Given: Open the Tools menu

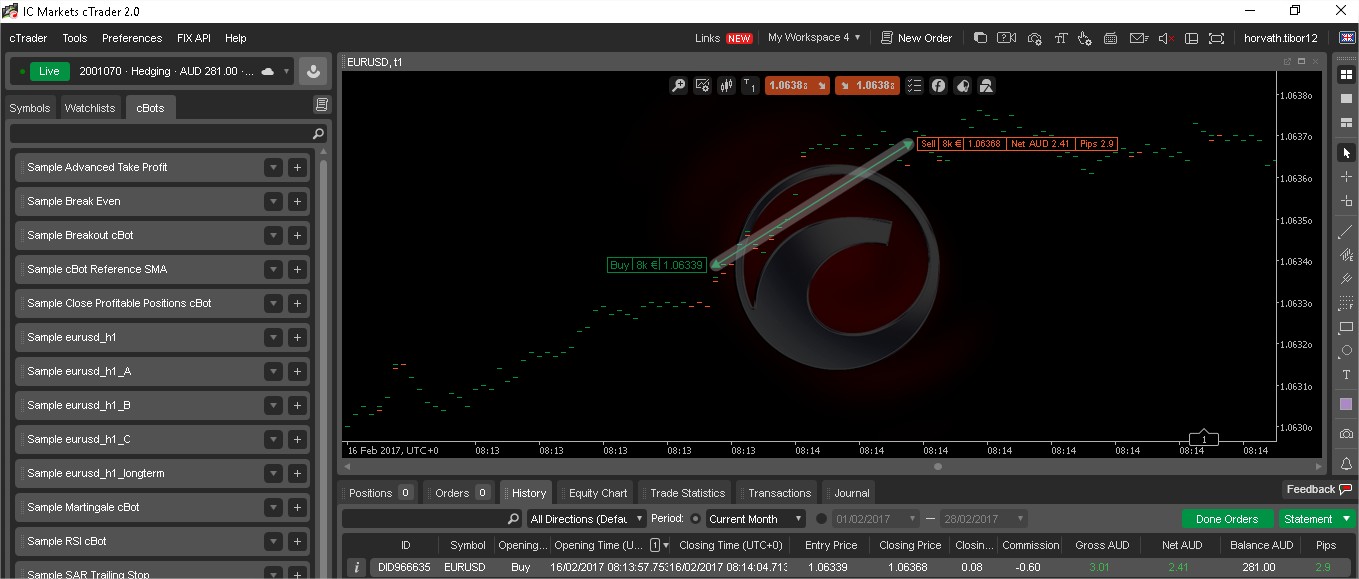Looking at the screenshot, I should 75,38.
